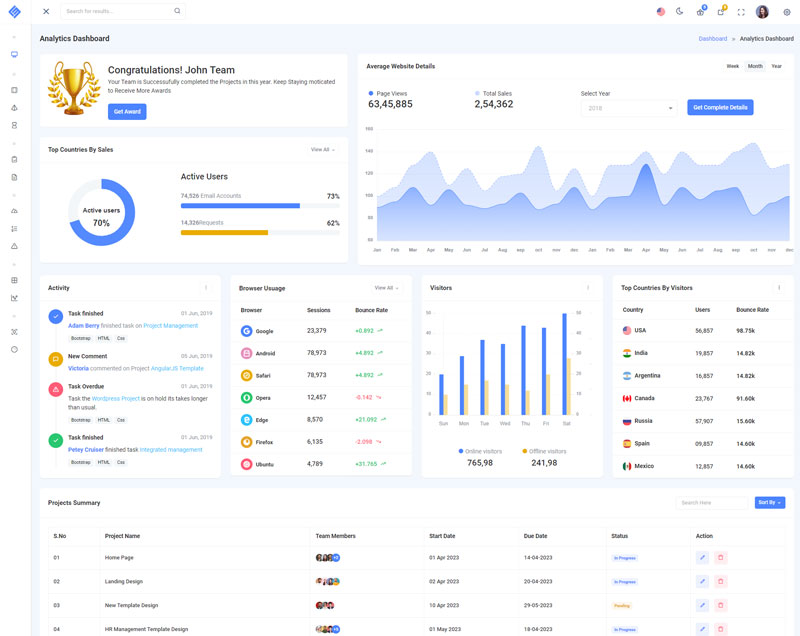Viewport: 800px width, 636px height.
Task: Switch chart to the Week tab
Action: (732, 66)
